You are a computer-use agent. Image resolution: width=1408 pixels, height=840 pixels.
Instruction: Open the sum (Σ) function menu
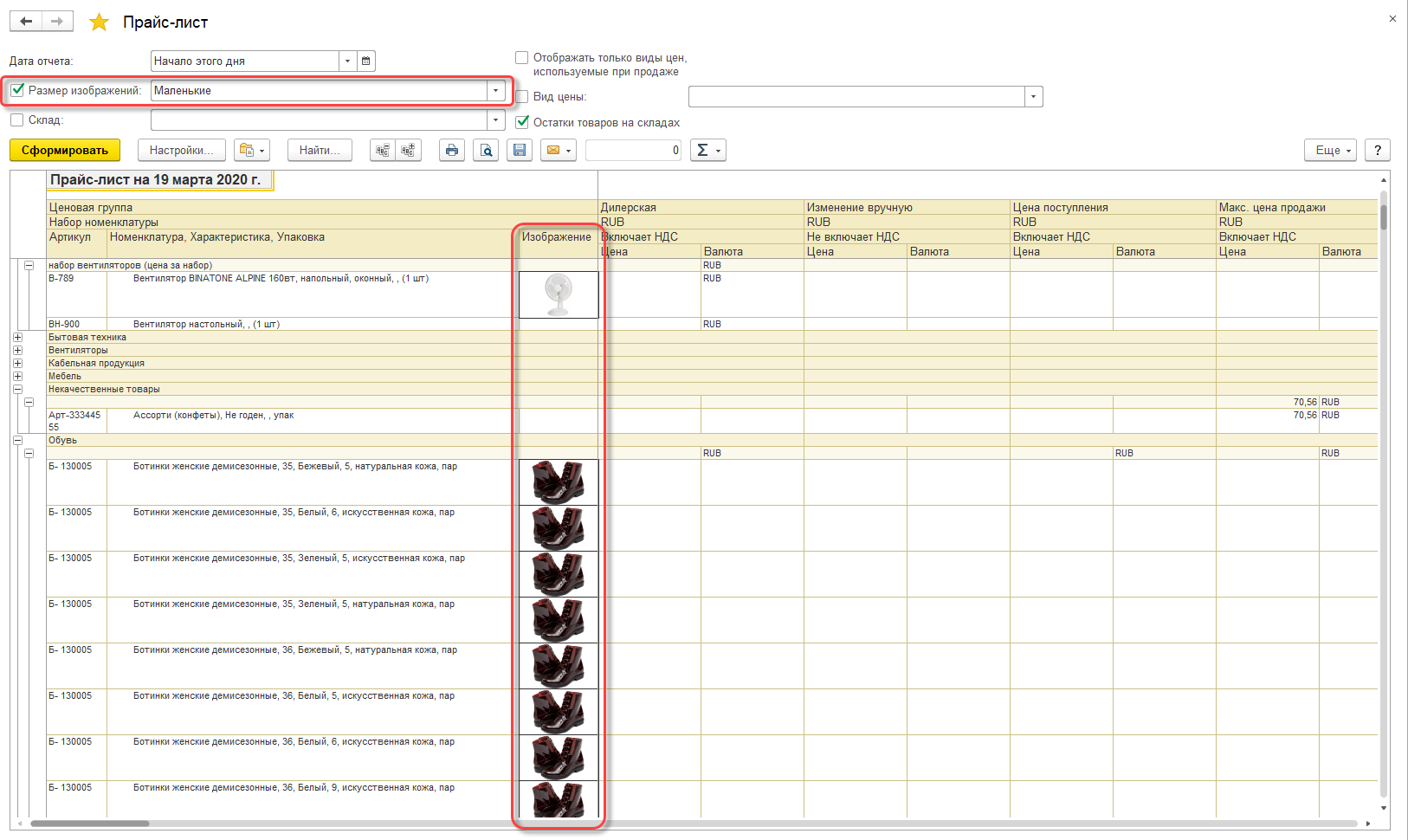(x=707, y=151)
